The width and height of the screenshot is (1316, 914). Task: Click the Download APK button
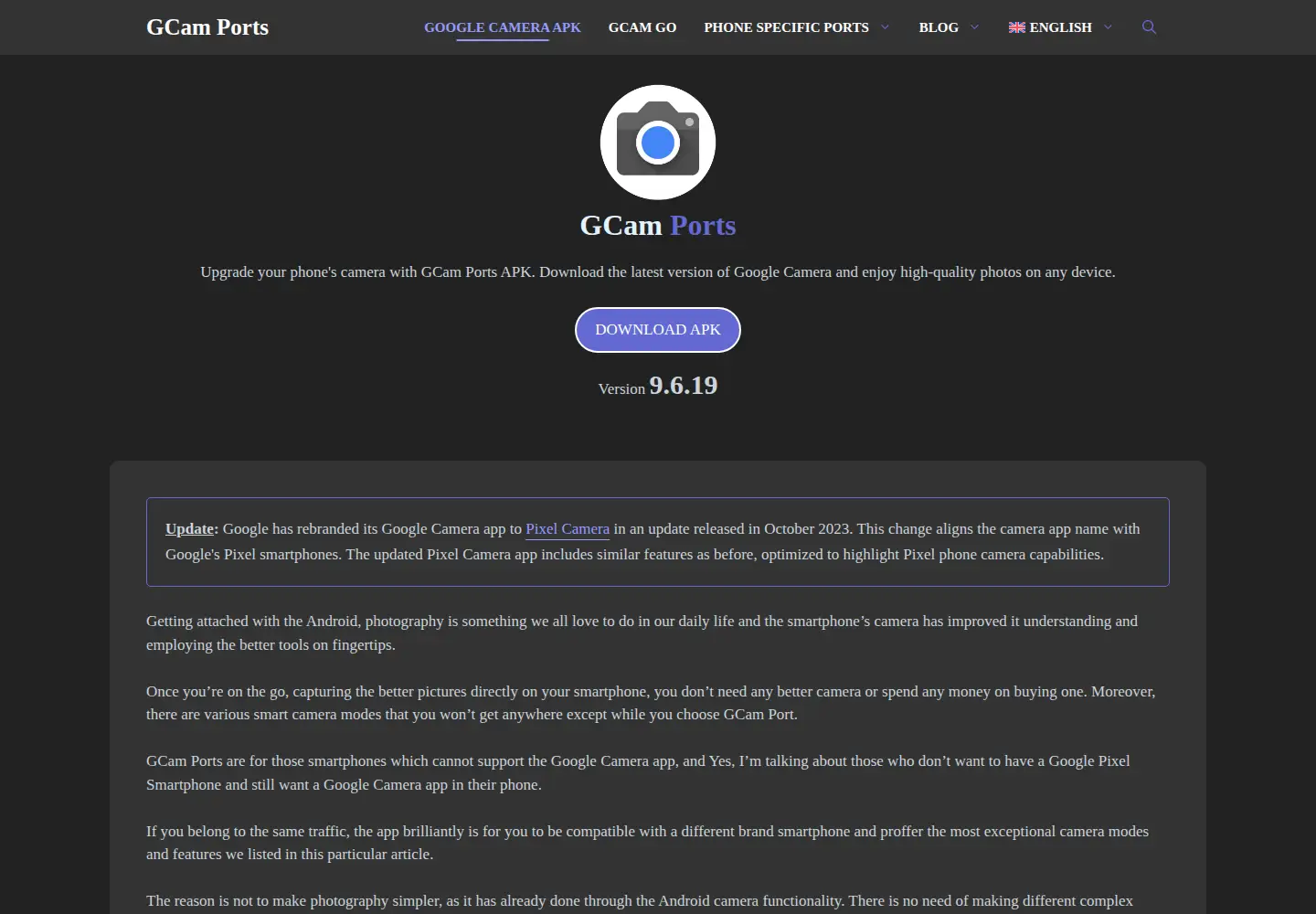coord(658,330)
